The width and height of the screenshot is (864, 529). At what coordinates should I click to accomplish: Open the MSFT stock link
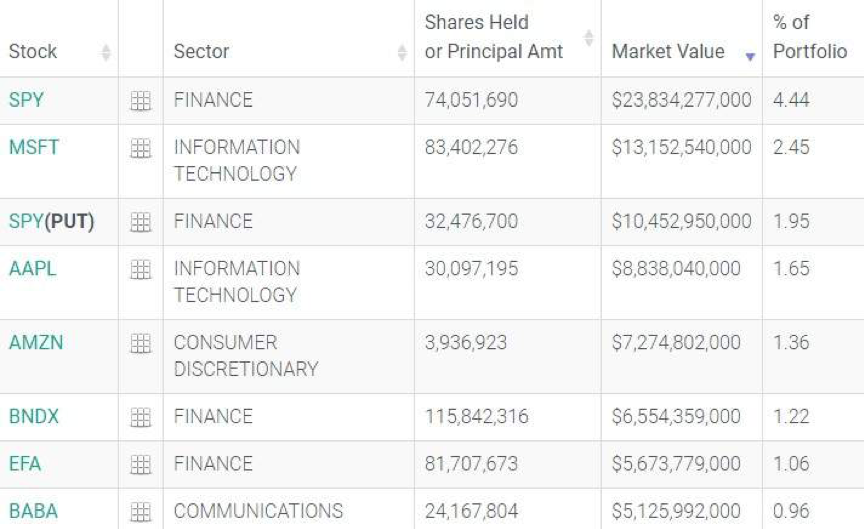point(33,147)
